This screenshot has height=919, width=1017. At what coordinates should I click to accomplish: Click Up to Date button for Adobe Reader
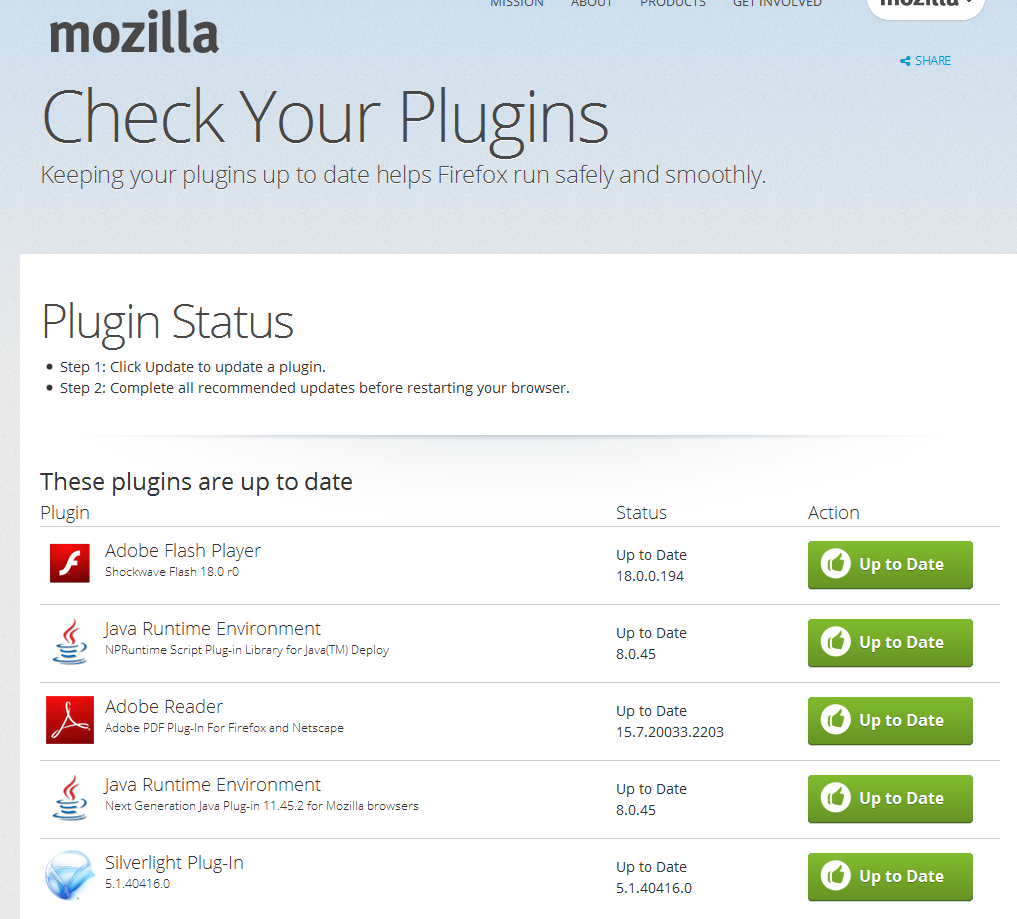click(x=890, y=721)
